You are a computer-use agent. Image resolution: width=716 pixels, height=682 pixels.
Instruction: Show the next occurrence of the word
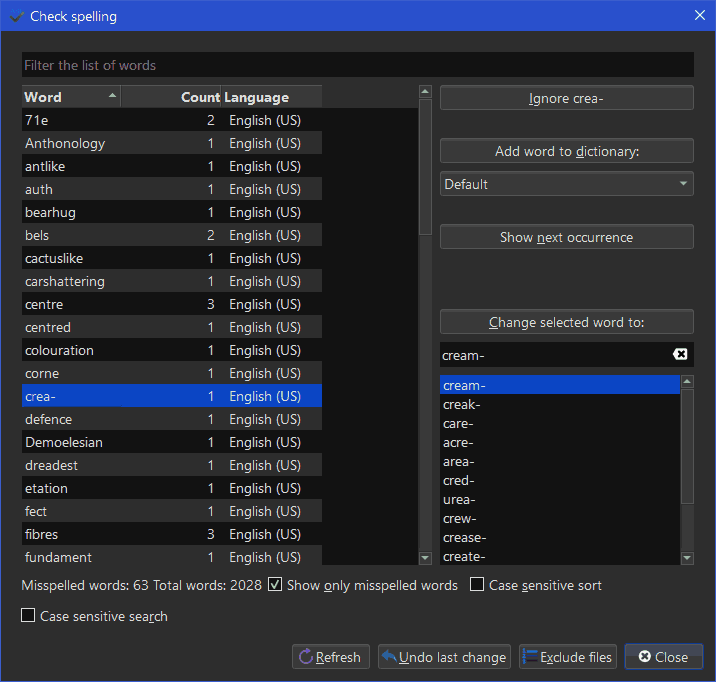tap(567, 237)
